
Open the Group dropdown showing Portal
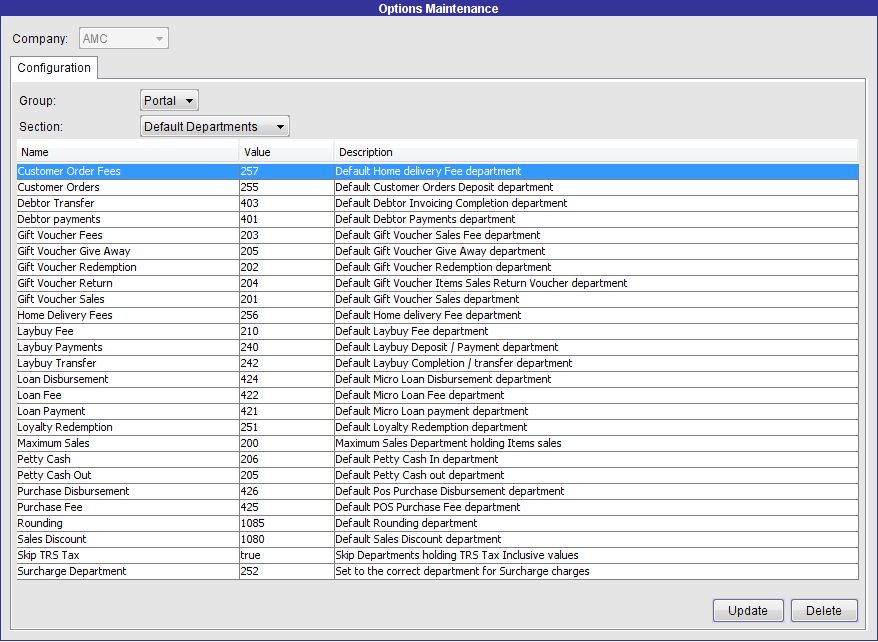(169, 100)
